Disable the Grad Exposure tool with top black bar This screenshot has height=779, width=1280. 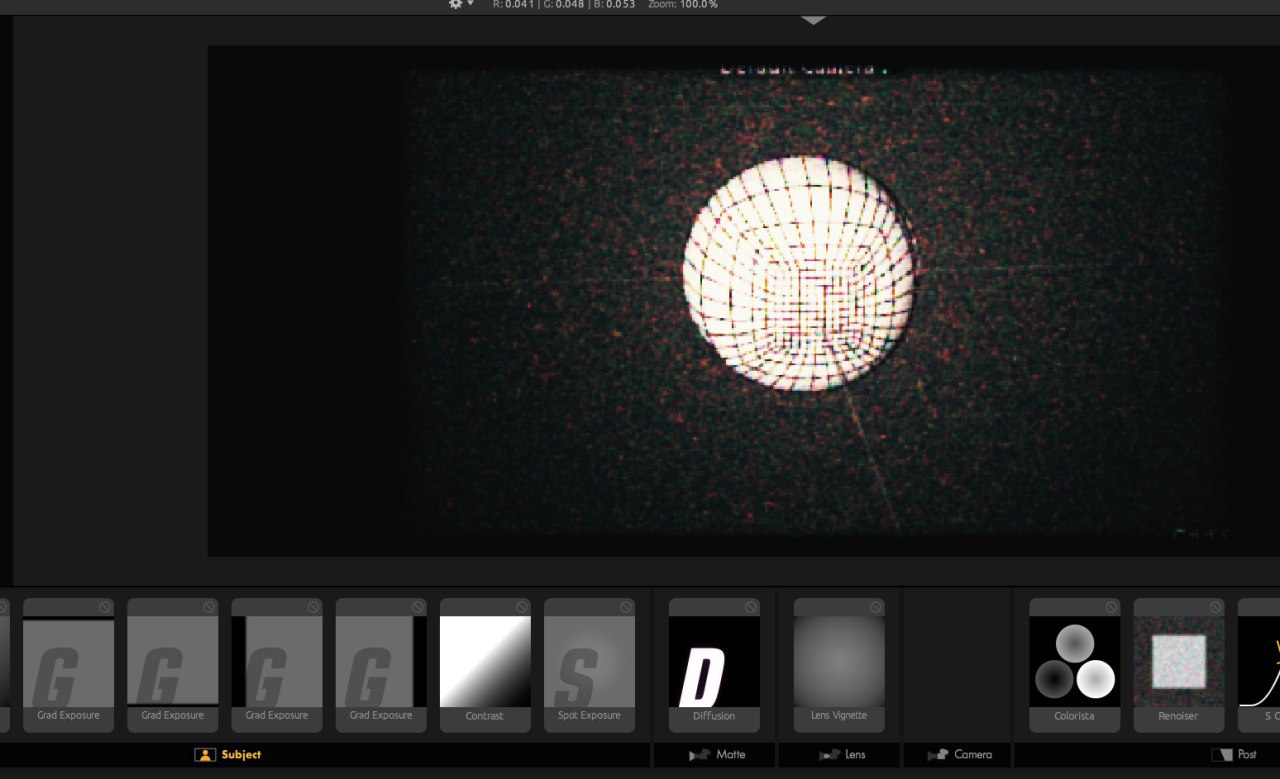(105, 607)
